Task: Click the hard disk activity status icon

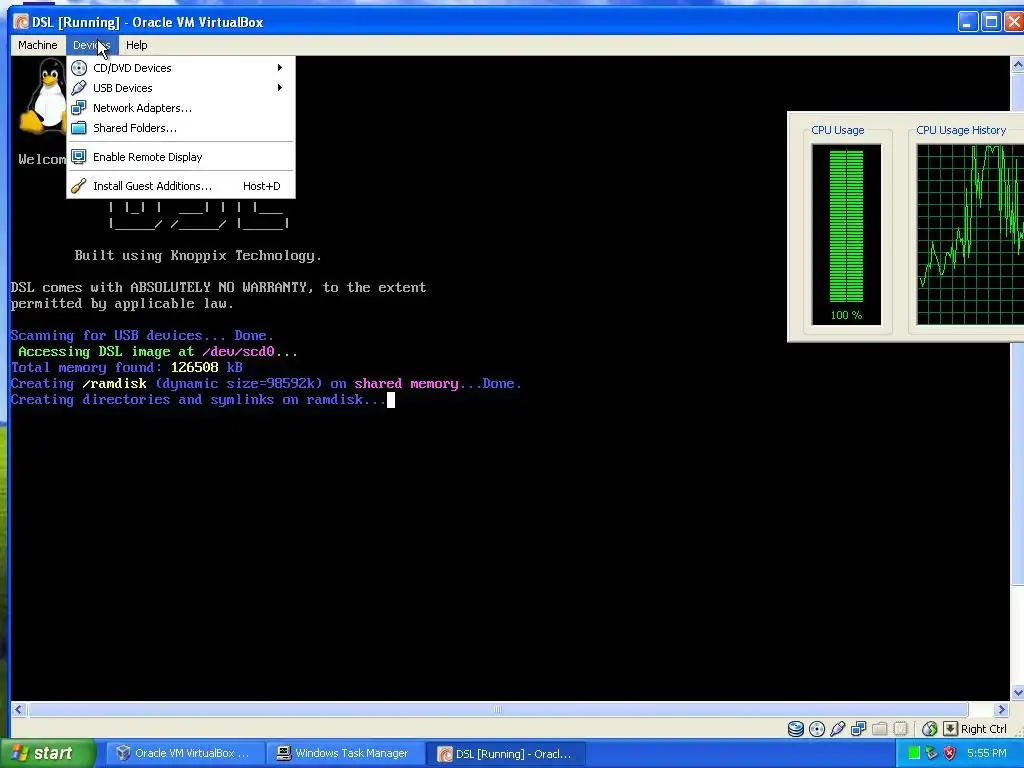Action: point(795,729)
